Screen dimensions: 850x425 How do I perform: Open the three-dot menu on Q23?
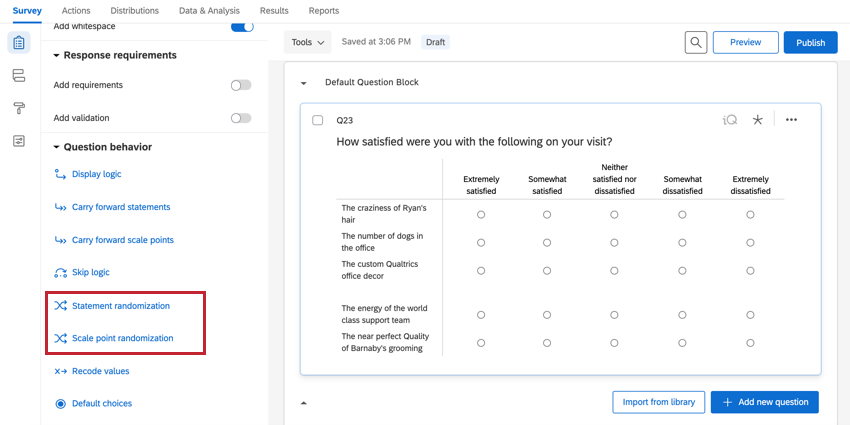[791, 120]
